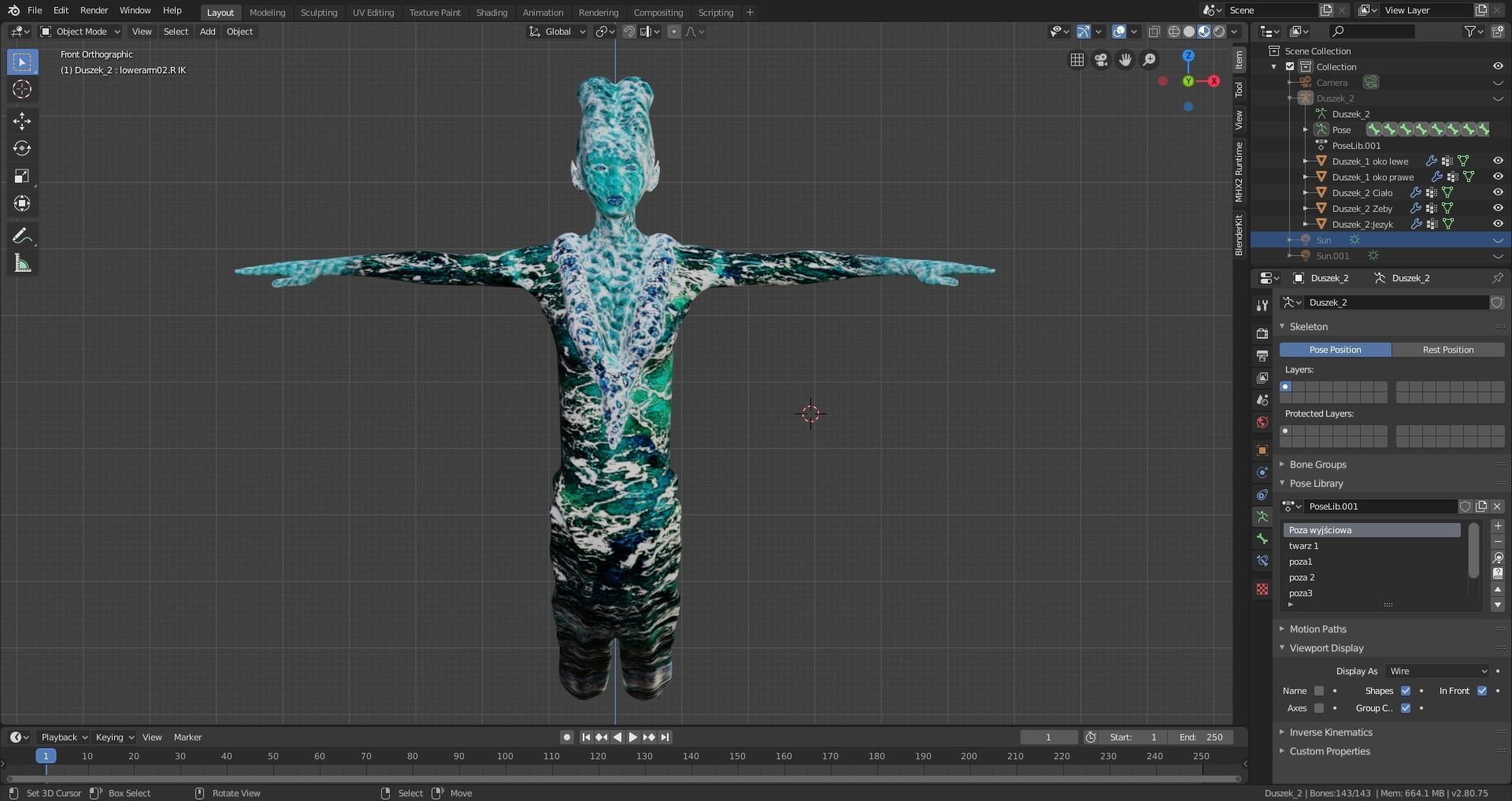The width and height of the screenshot is (1512, 801).
Task: Jump to timeline end frame
Action: 665,737
